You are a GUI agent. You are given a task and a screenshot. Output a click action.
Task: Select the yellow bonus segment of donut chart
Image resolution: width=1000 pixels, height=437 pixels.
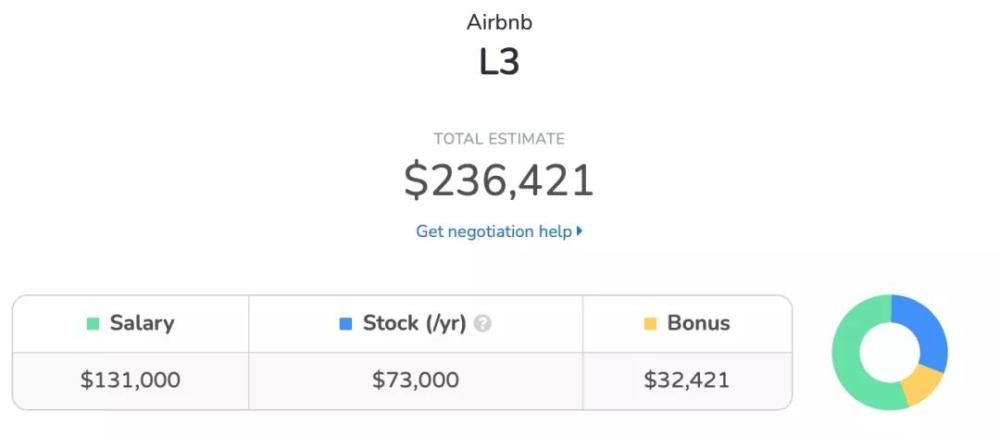point(922,385)
